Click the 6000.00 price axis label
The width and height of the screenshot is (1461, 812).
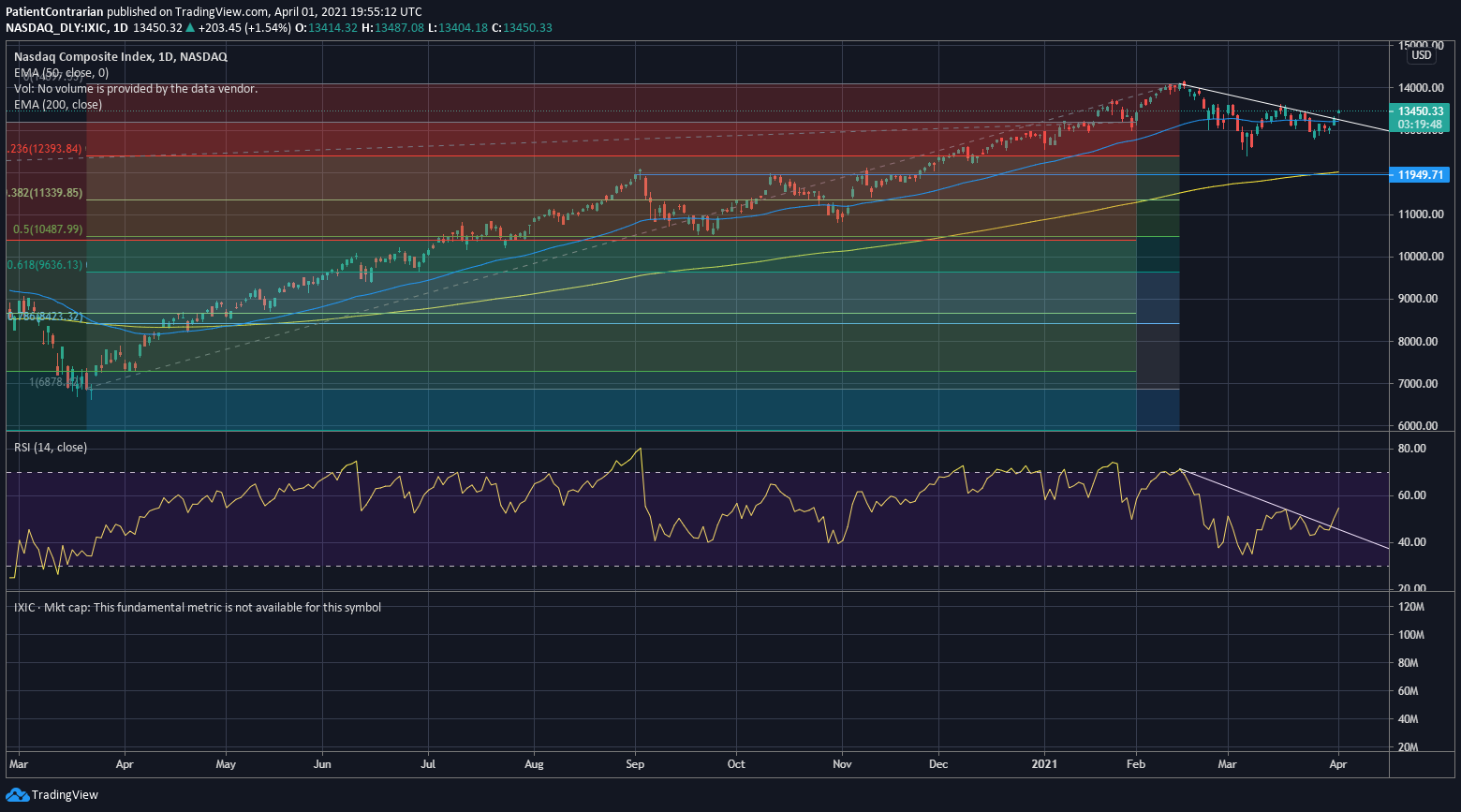pyautogui.click(x=1418, y=426)
